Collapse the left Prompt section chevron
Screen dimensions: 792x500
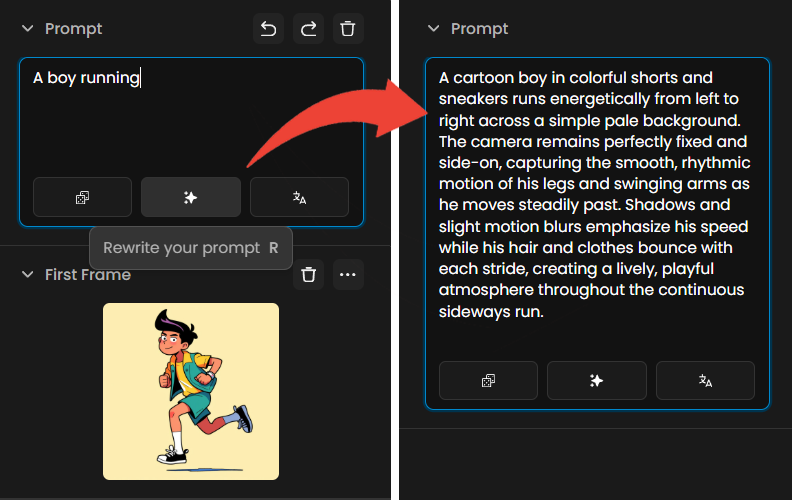coord(28,29)
